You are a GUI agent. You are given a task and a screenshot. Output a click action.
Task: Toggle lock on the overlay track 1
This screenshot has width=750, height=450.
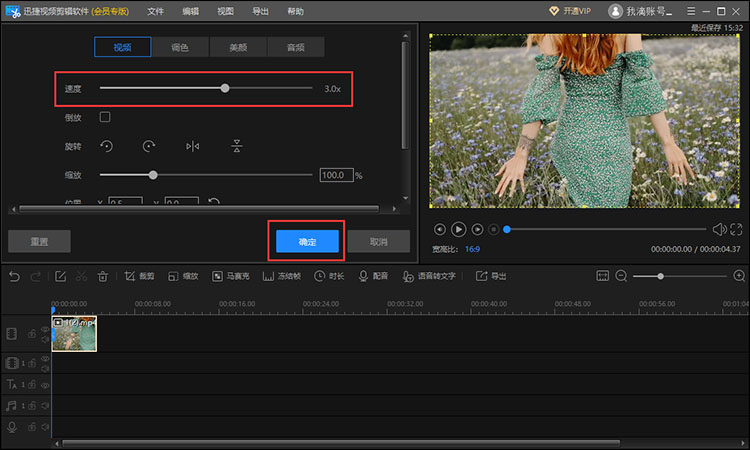[x=32, y=363]
